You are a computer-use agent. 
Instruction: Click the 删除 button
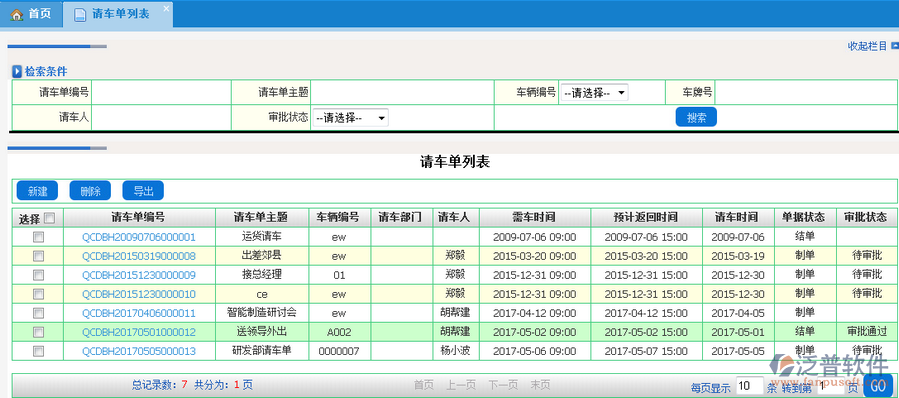(x=90, y=191)
